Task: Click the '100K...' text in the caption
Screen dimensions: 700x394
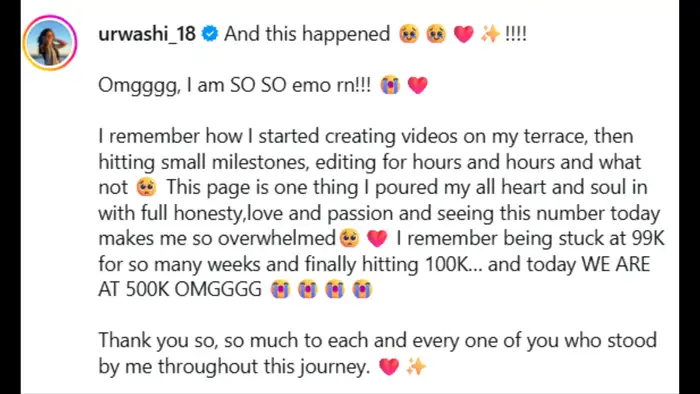Action: [454, 264]
